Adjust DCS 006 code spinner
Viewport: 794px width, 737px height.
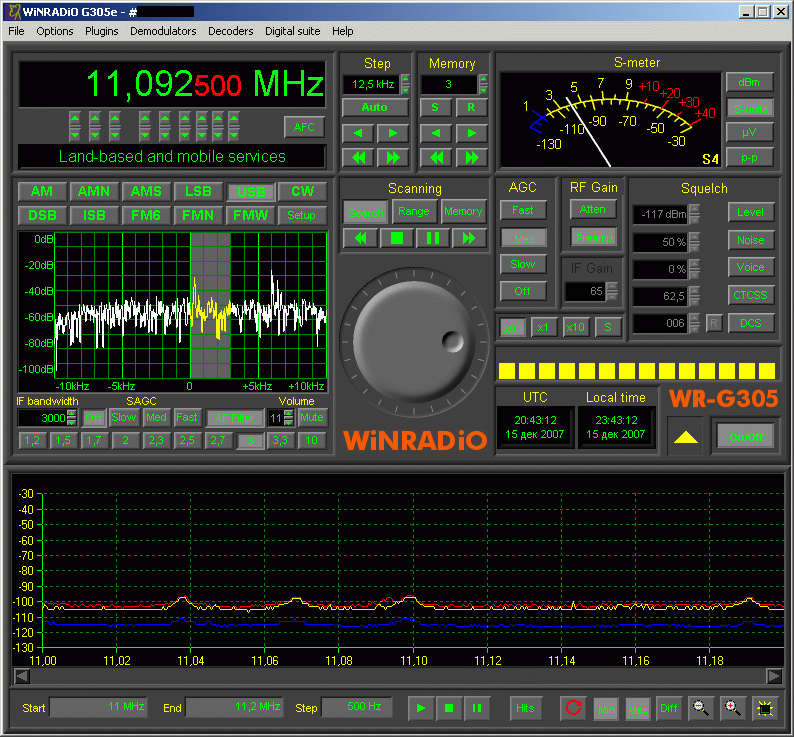[695, 323]
